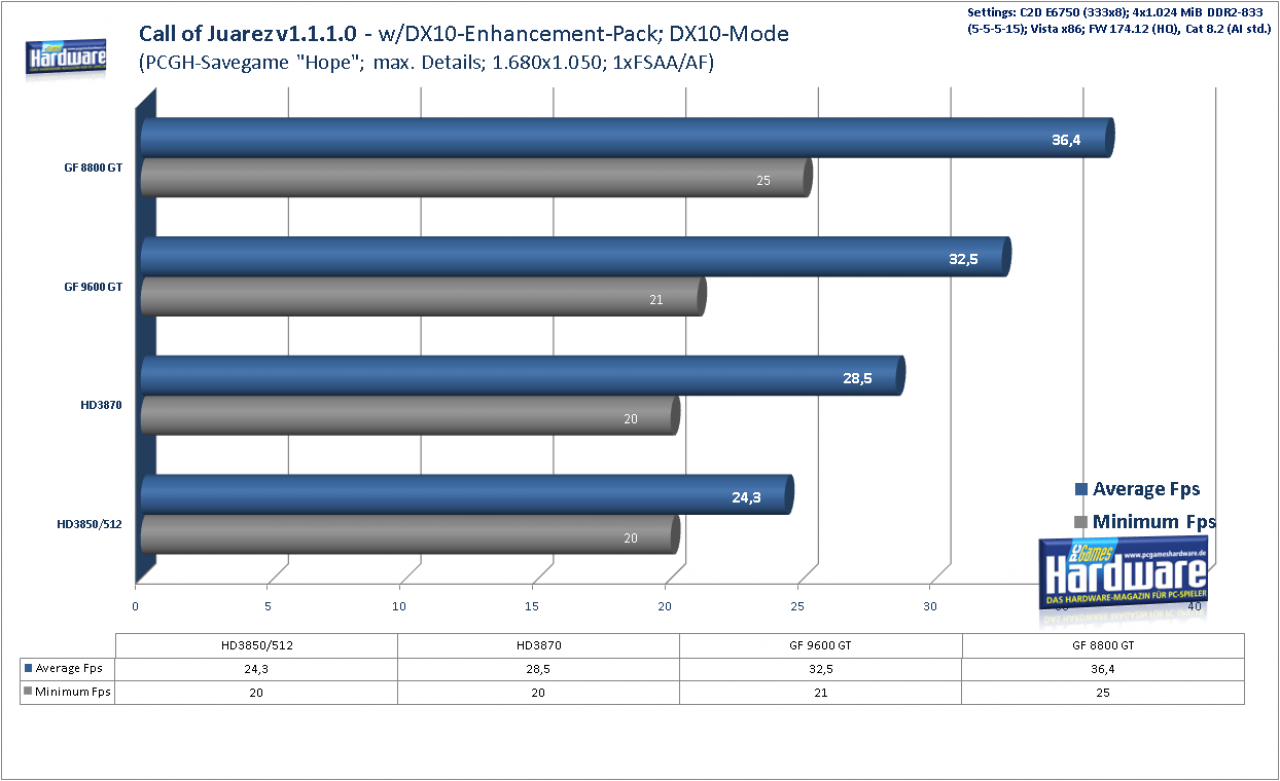The image size is (1280, 781).
Task: Click the "Minimum Fps" legend label in the chart
Action: click(1154, 521)
